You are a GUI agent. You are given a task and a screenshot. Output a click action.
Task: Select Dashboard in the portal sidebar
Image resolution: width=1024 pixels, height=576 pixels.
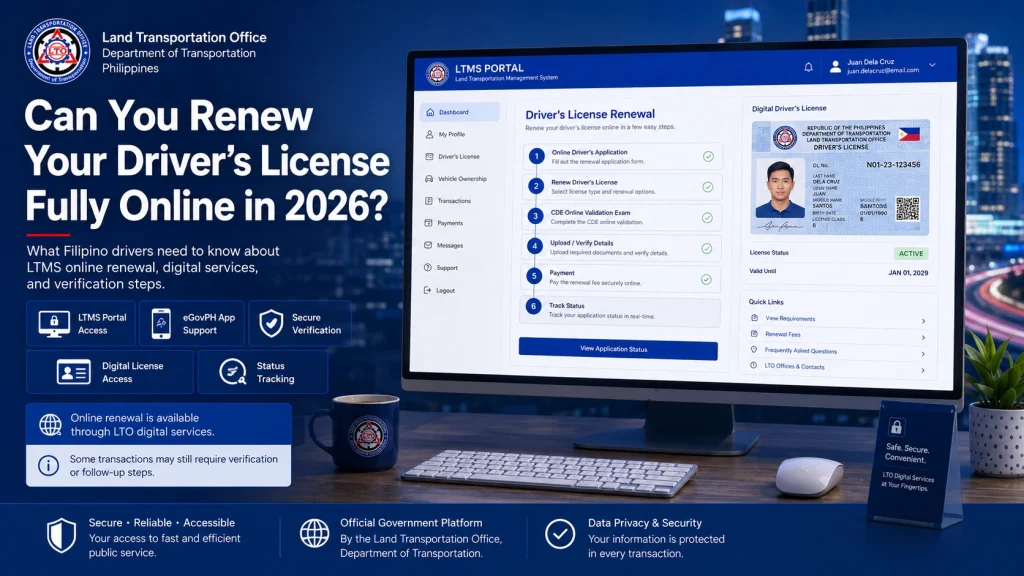460,112
